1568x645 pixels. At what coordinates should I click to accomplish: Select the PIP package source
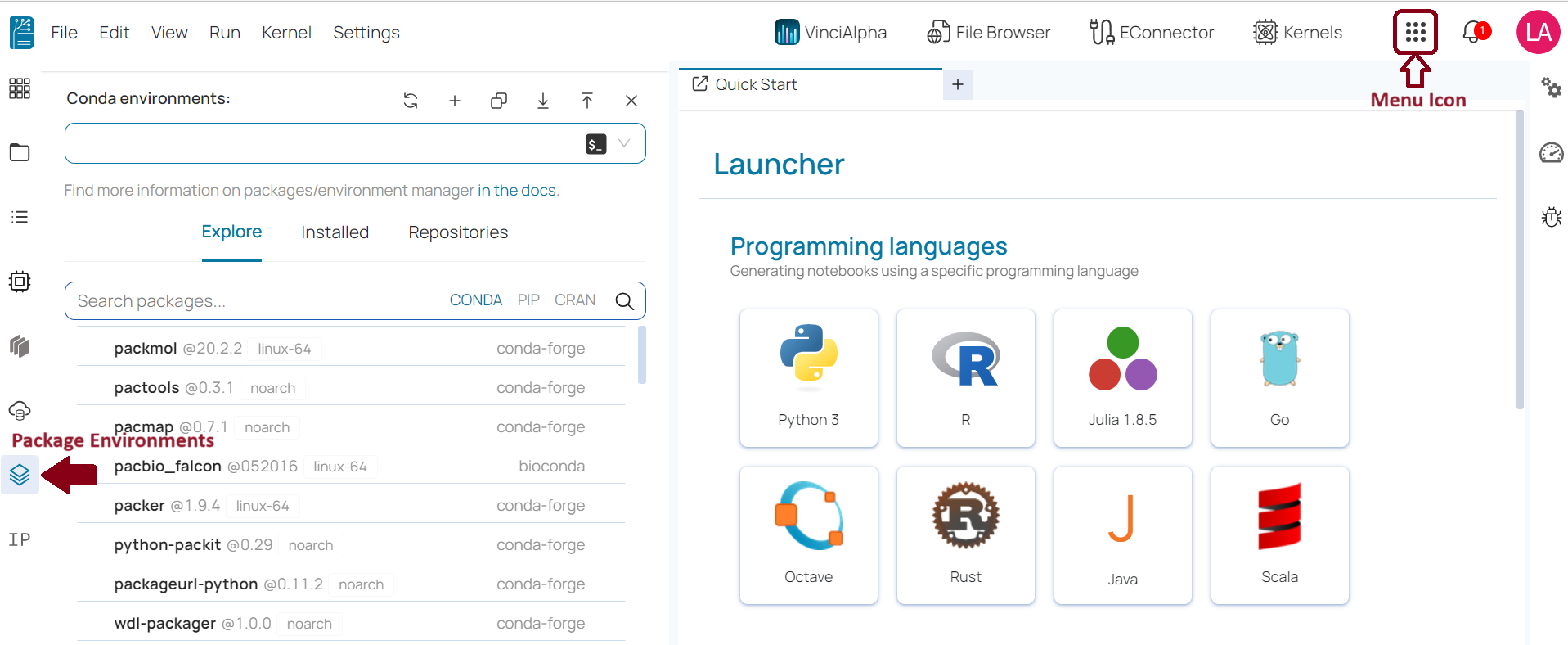[528, 300]
